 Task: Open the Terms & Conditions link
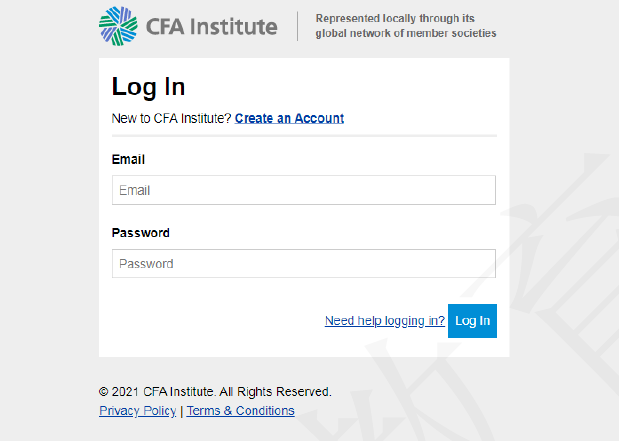pos(240,411)
